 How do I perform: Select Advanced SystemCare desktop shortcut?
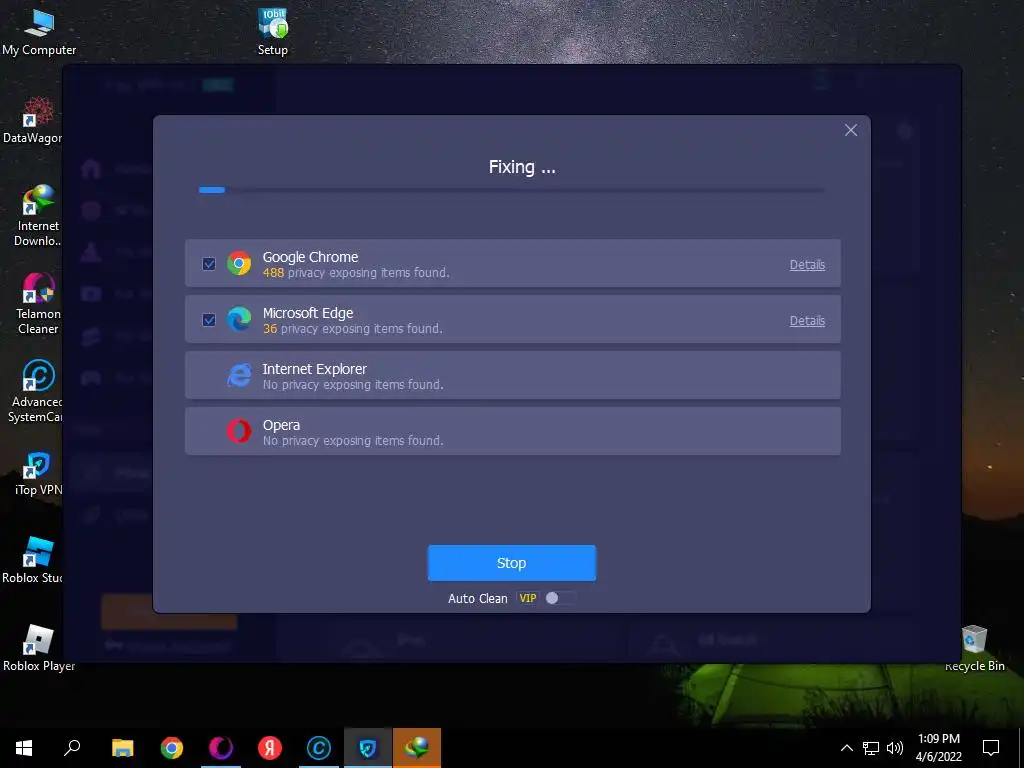tap(36, 392)
